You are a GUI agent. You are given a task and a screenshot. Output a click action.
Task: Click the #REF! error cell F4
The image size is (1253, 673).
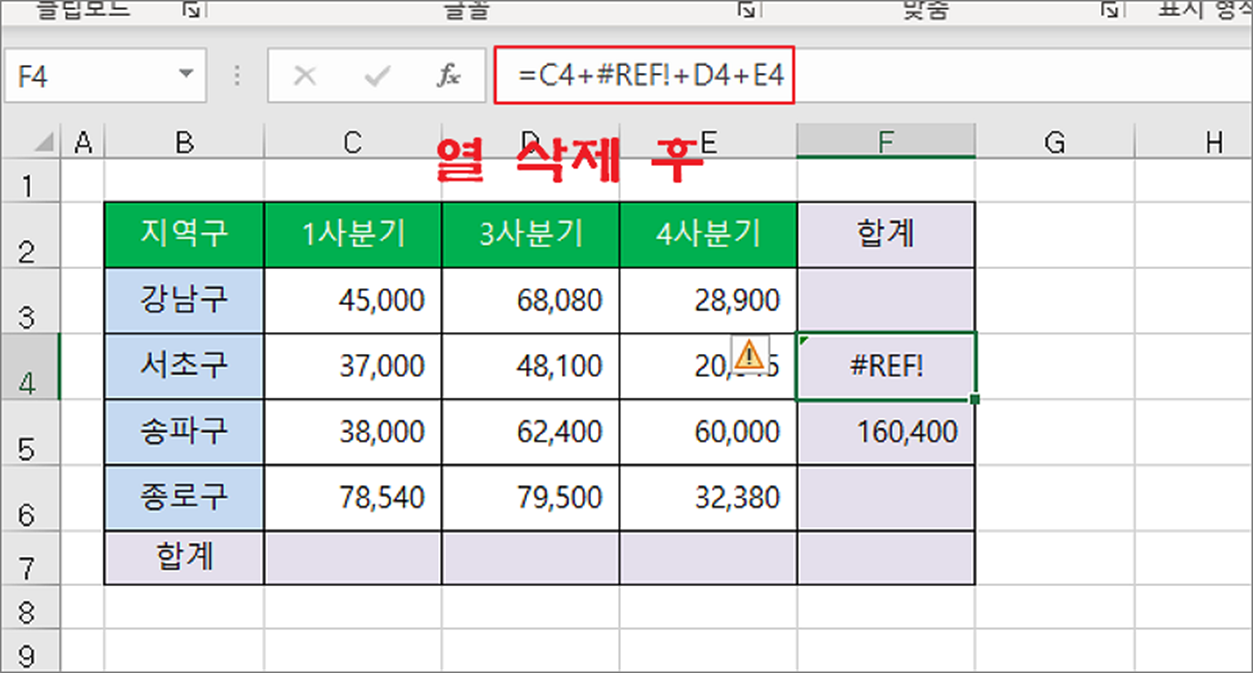(886, 366)
